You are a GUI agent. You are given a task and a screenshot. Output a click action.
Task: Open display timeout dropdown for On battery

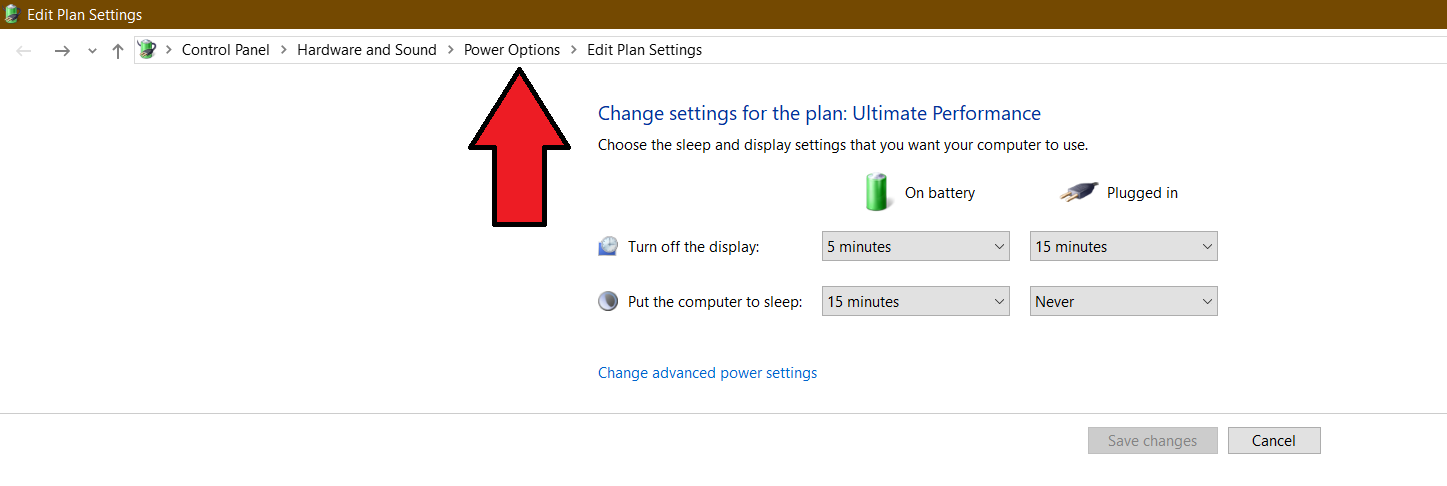[x=915, y=246]
